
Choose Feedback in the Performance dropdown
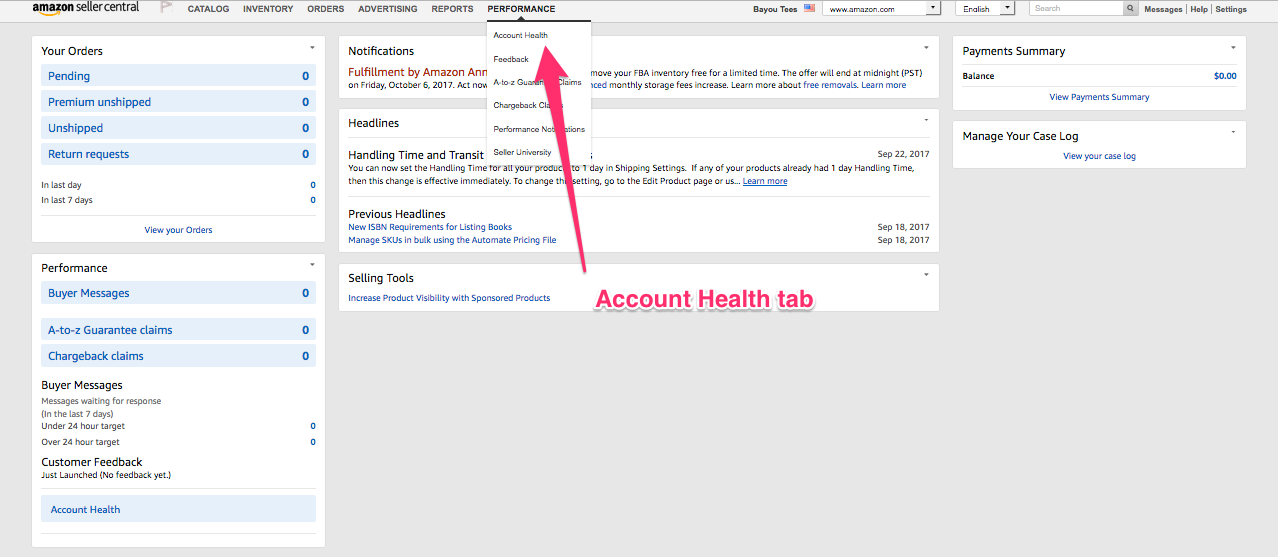(x=511, y=59)
